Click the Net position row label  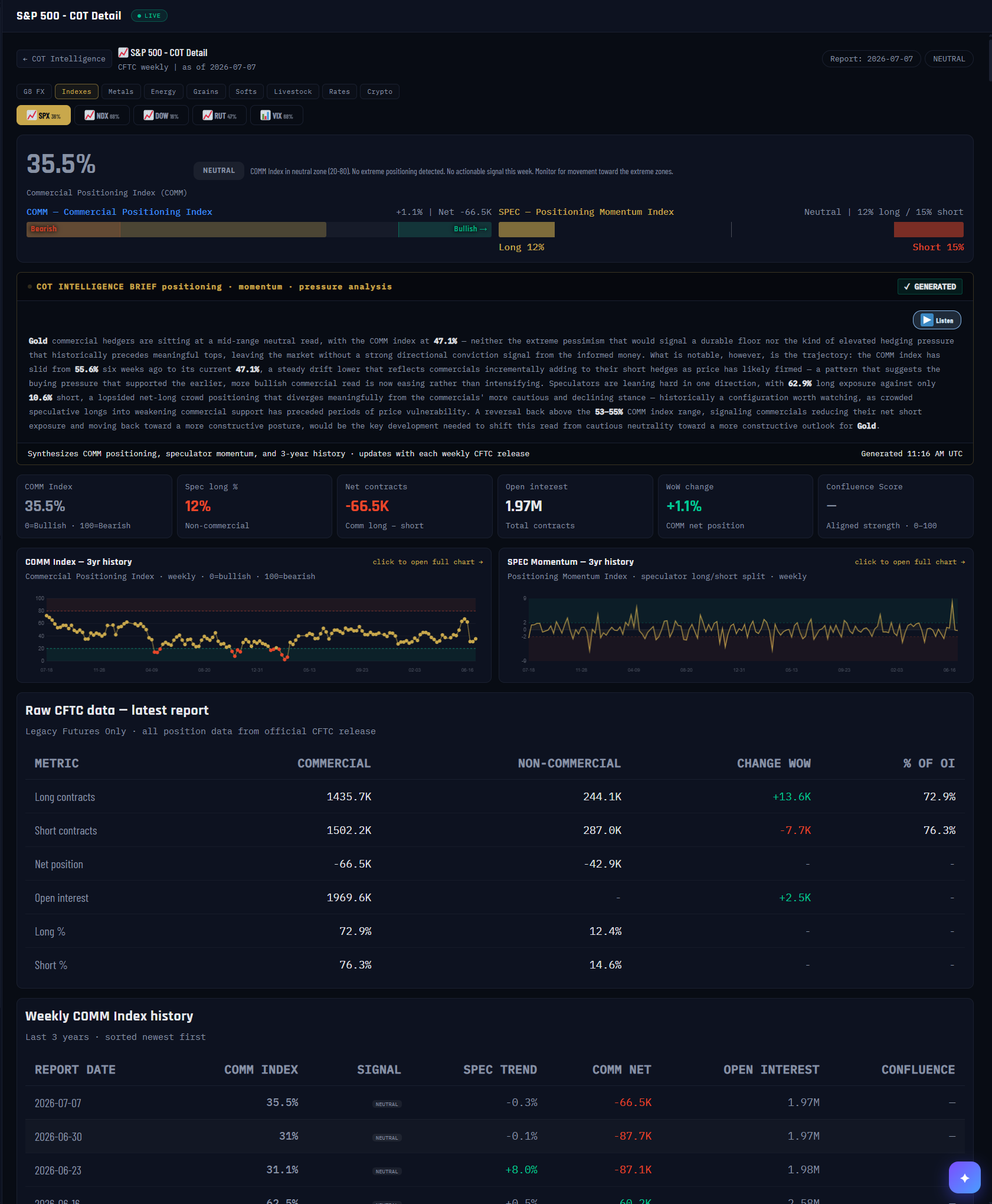(59, 864)
